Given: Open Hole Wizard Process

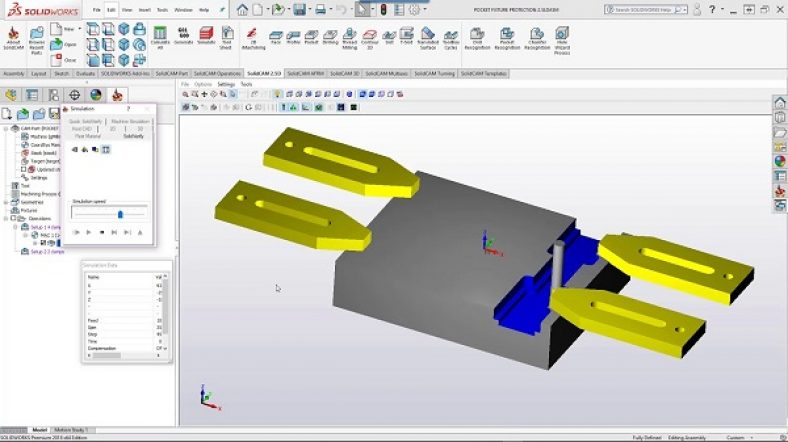Looking at the screenshot, I should click(x=562, y=40).
